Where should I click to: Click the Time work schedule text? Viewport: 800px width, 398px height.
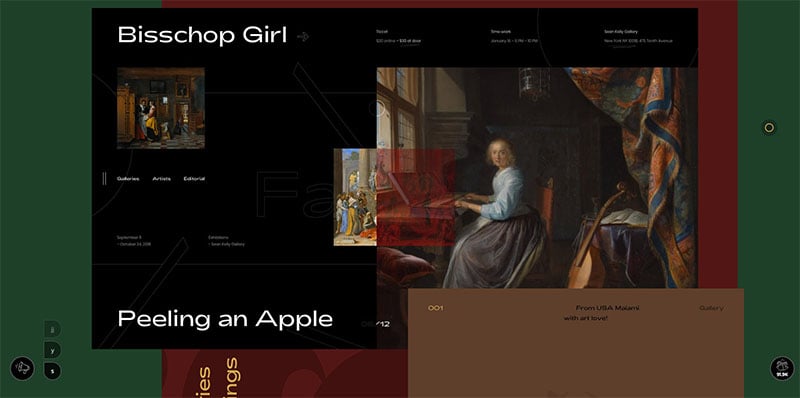pos(514,36)
